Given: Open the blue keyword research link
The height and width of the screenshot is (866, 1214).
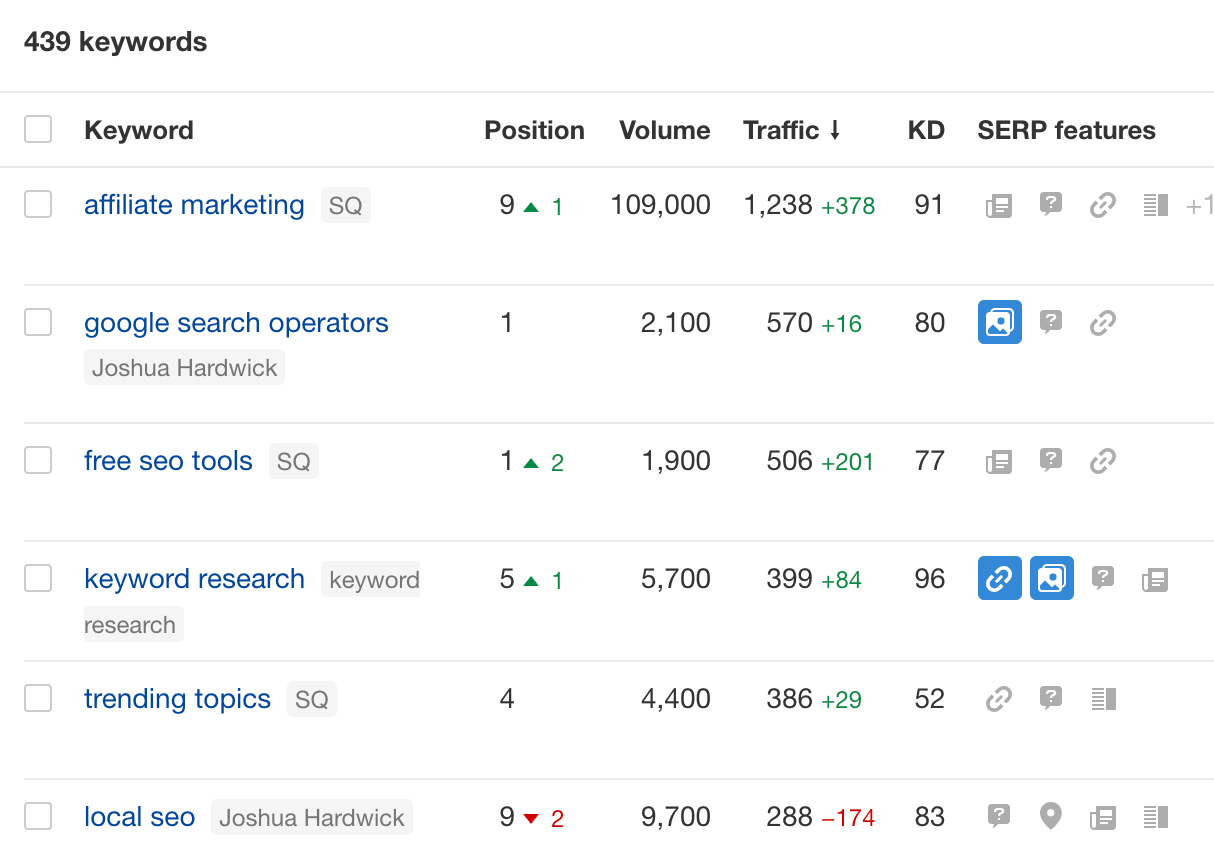Looking at the screenshot, I should pos(194,579).
